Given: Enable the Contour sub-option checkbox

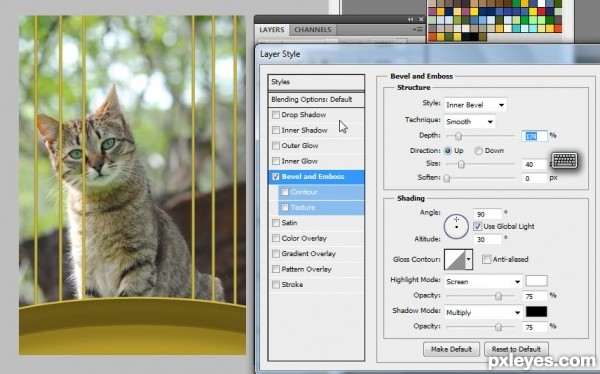Looking at the screenshot, I should tap(285, 192).
